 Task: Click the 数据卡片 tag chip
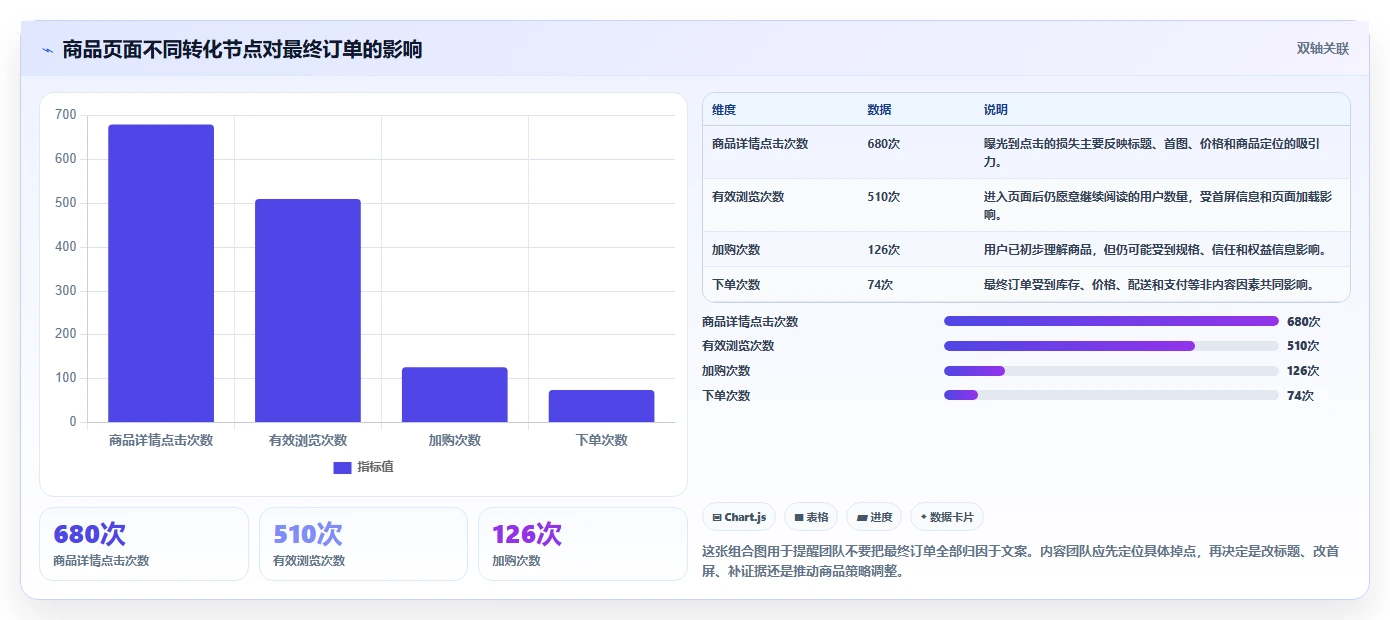point(947,517)
